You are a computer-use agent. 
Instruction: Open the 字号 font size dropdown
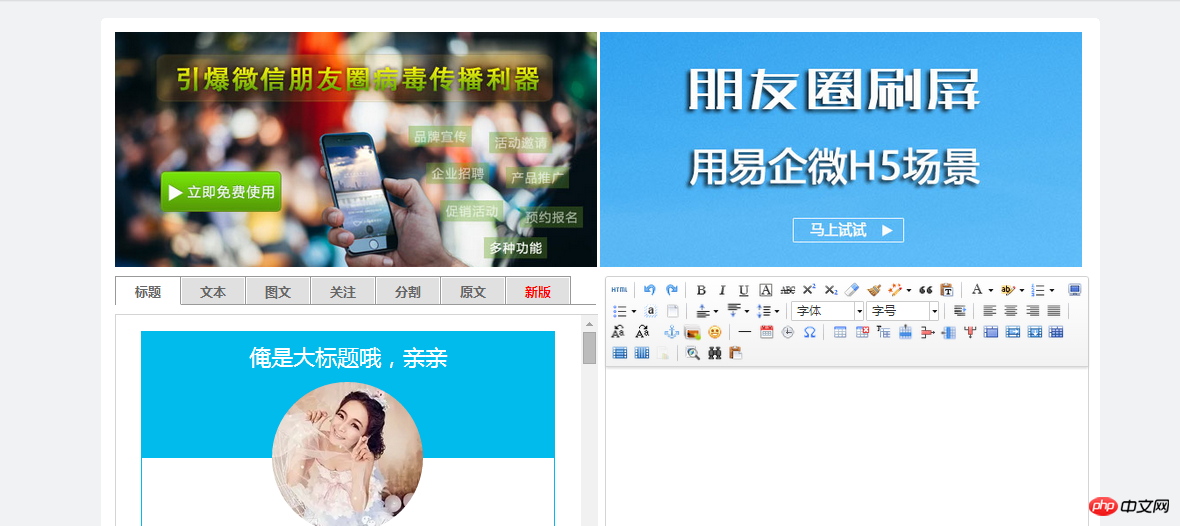(x=902, y=311)
